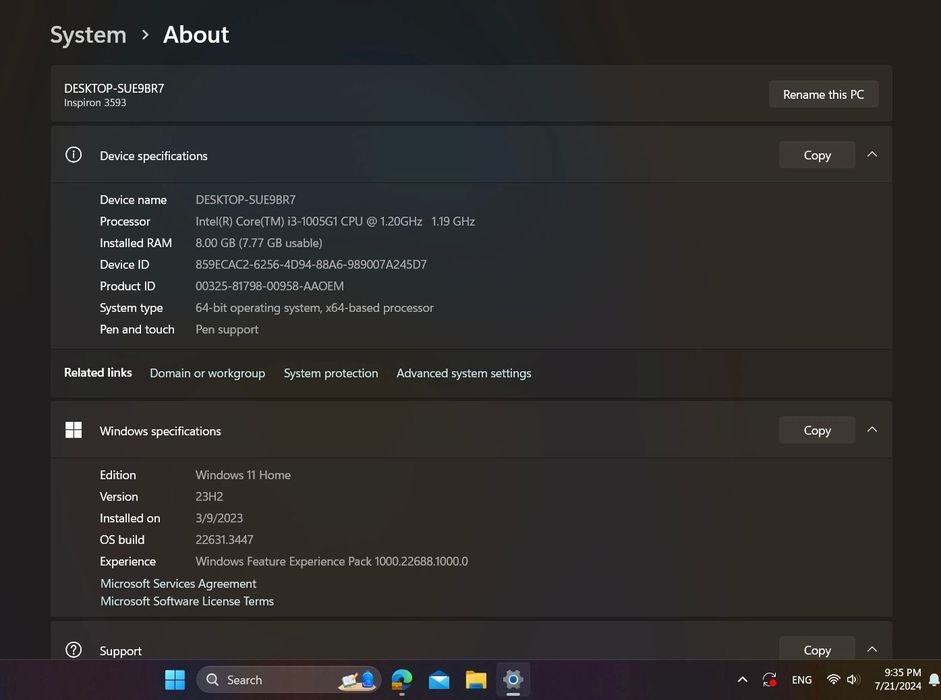This screenshot has height=700, width=941.
Task: Go back to System in breadcrumb
Action: pos(88,35)
